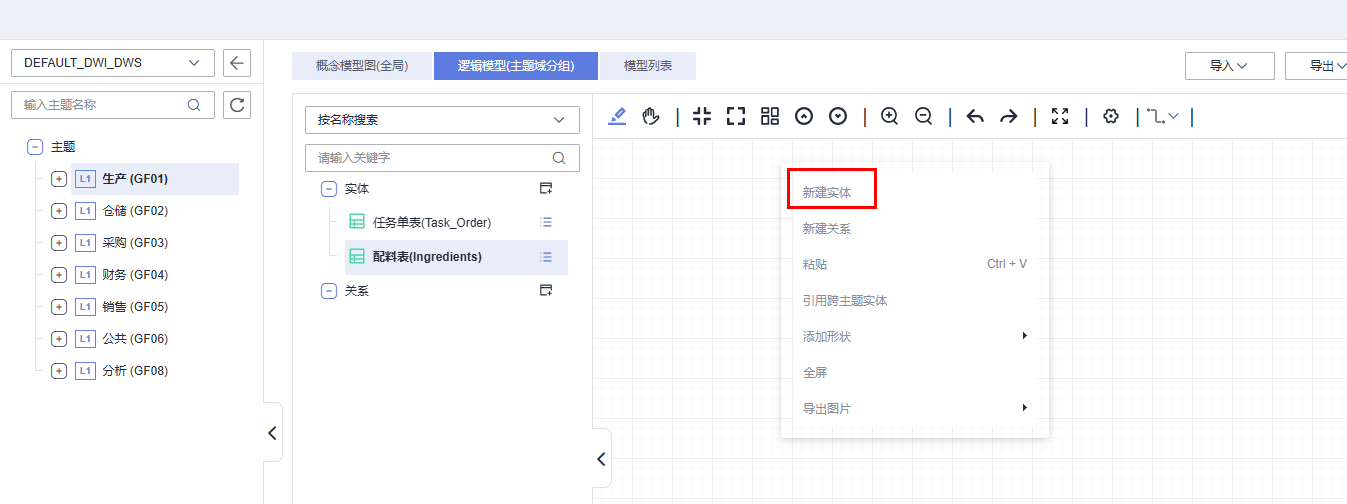Expand the 生产 (GF01) node
1347x504 pixels.
[59, 179]
